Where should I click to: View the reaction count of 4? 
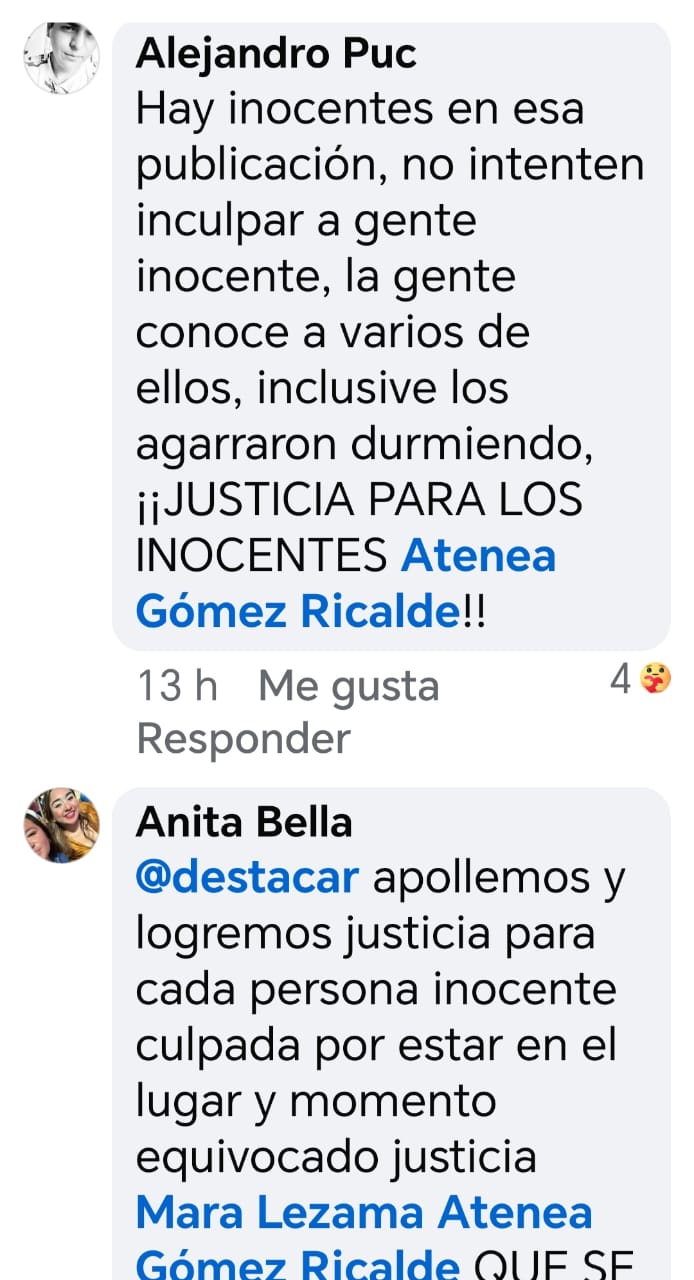coord(621,680)
